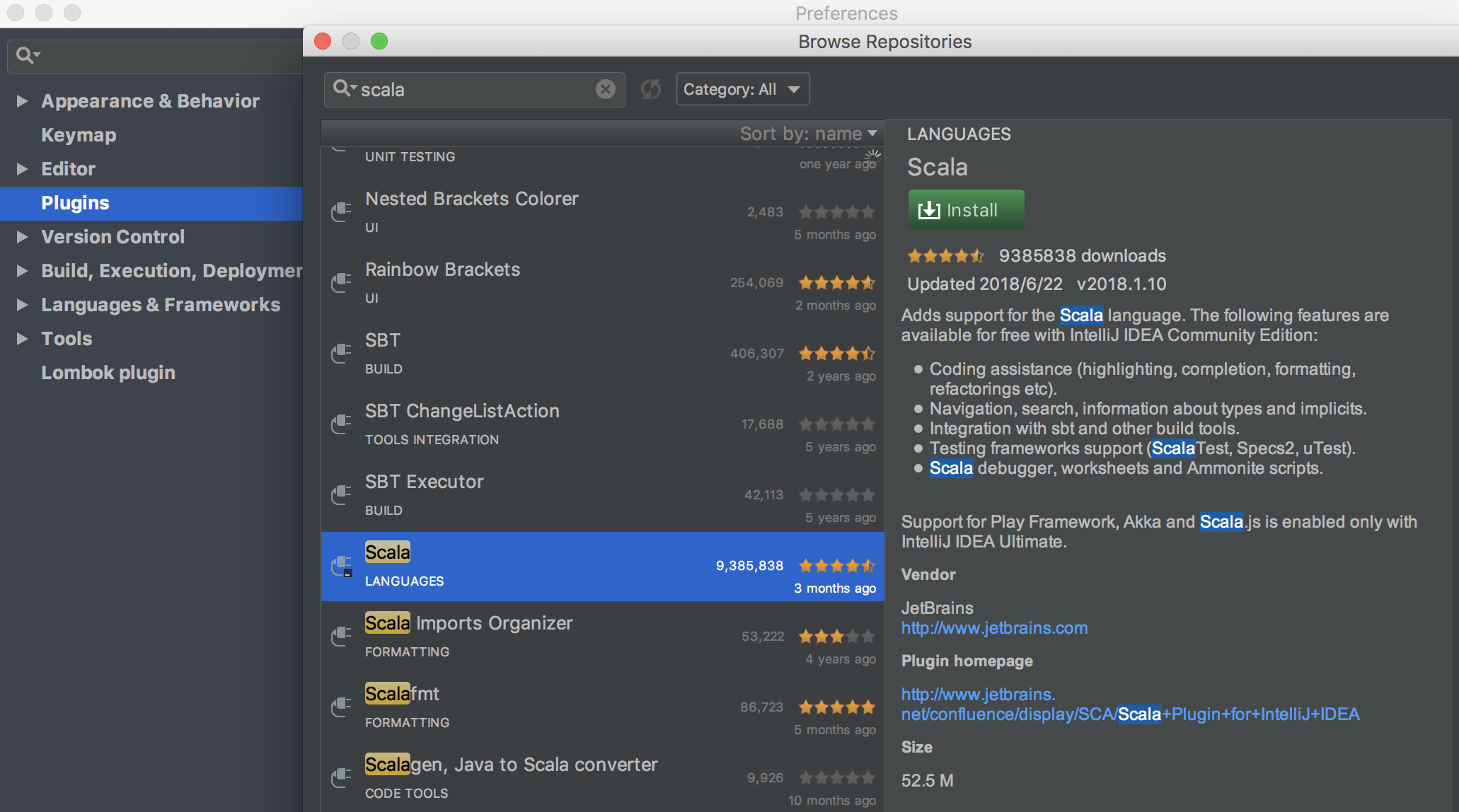This screenshot has width=1459, height=812.
Task: Expand the Tools section
Action: click(22, 339)
